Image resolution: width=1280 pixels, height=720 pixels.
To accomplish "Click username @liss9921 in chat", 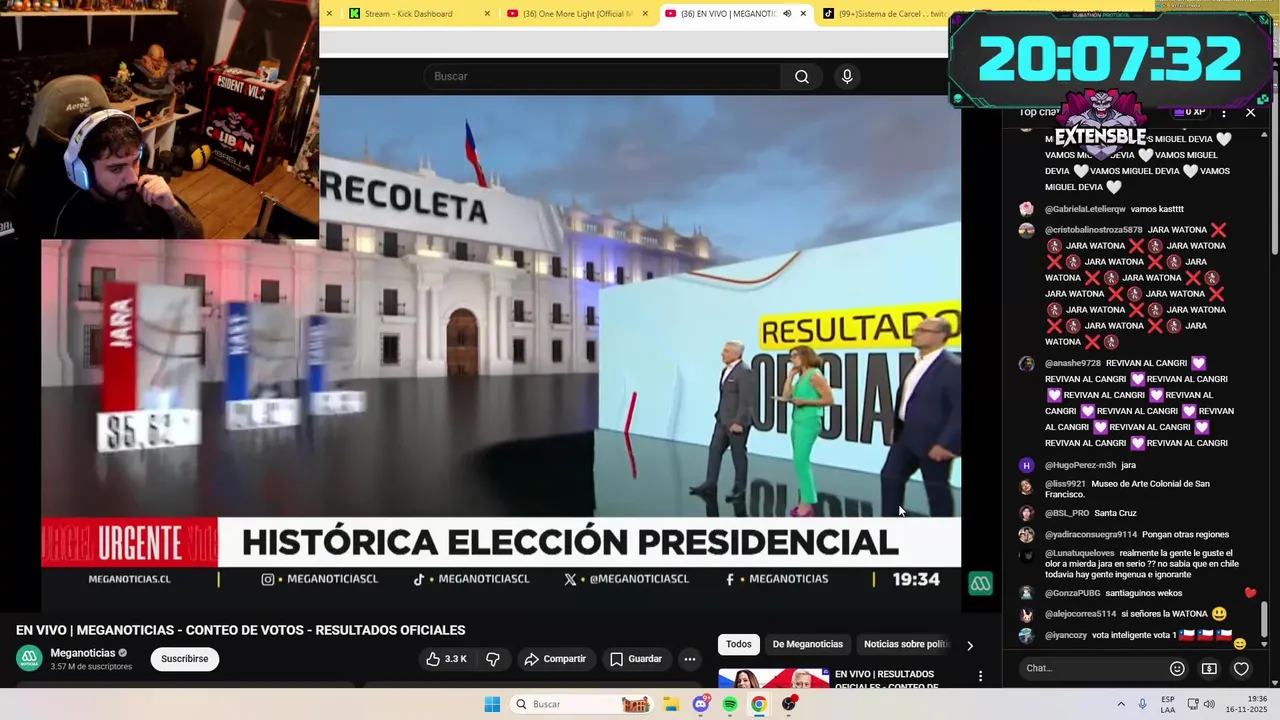I will pyautogui.click(x=1065, y=484).
